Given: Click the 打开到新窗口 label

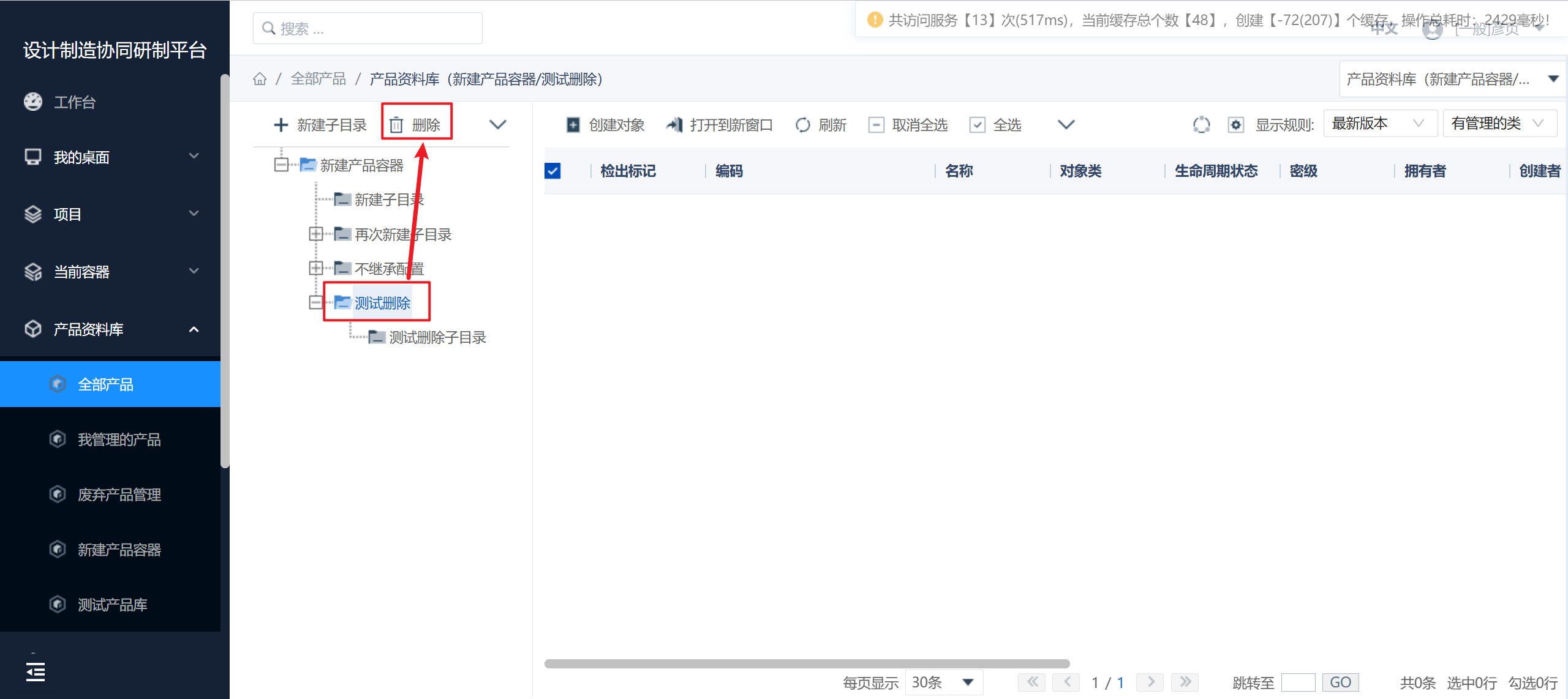Looking at the screenshot, I should point(731,125).
